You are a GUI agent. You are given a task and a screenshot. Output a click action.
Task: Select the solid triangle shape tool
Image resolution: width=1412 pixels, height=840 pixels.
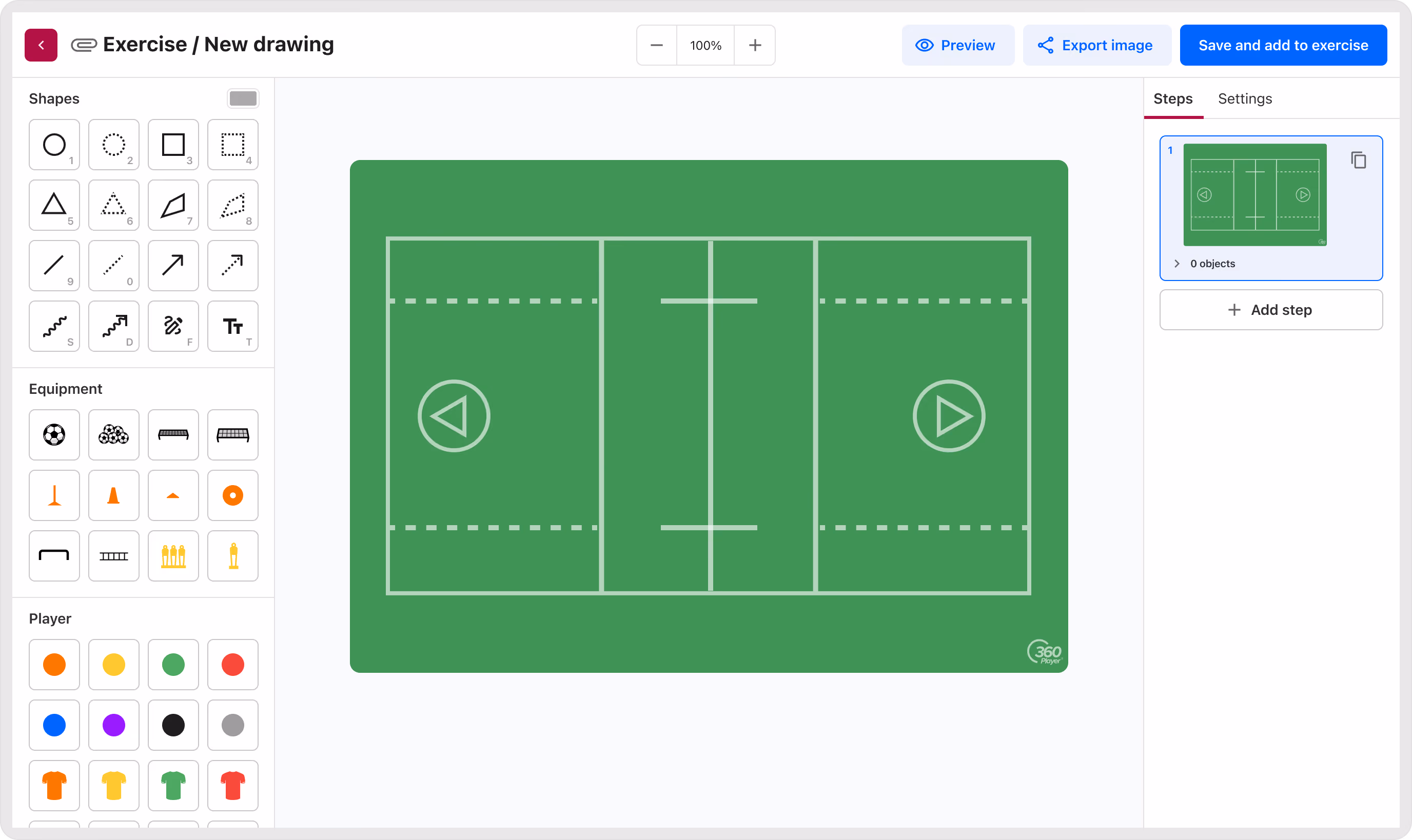click(54, 205)
